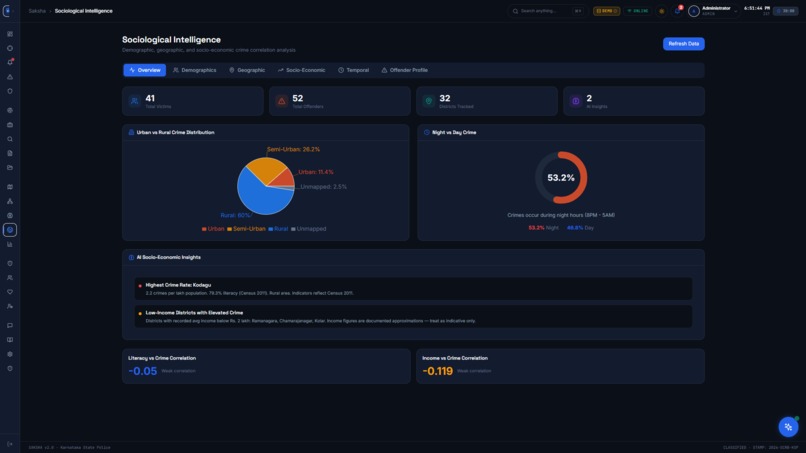This screenshot has height=453, width=806.
Task: Click the red Urban pie slice
Action: [284, 178]
